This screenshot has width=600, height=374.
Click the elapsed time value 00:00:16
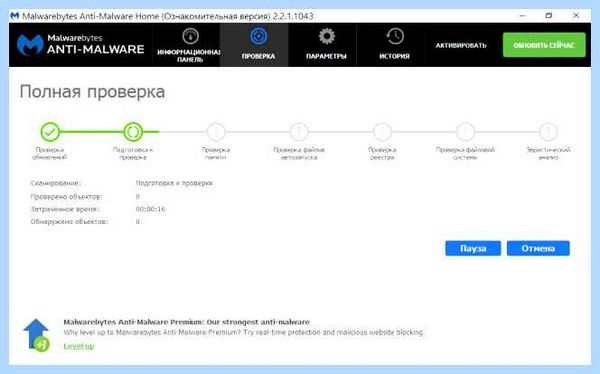[150, 209]
